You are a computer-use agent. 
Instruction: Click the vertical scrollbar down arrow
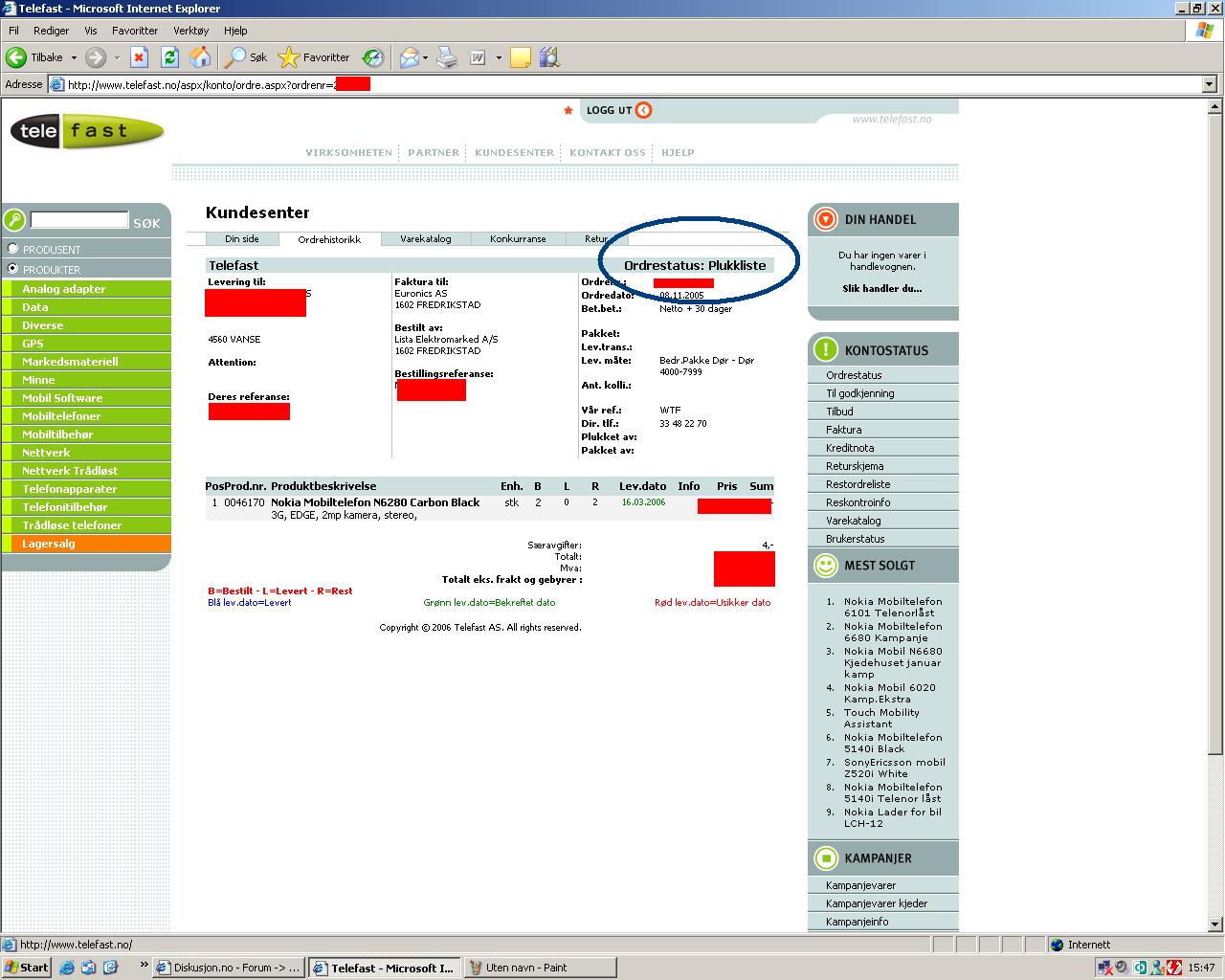1215,924
